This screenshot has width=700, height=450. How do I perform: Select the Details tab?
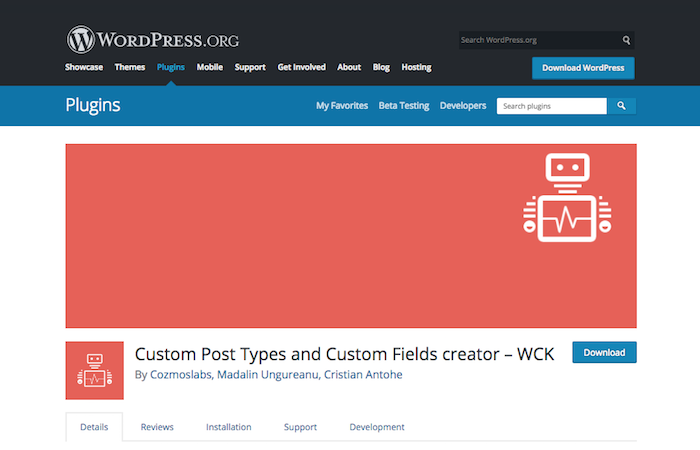coord(94,427)
